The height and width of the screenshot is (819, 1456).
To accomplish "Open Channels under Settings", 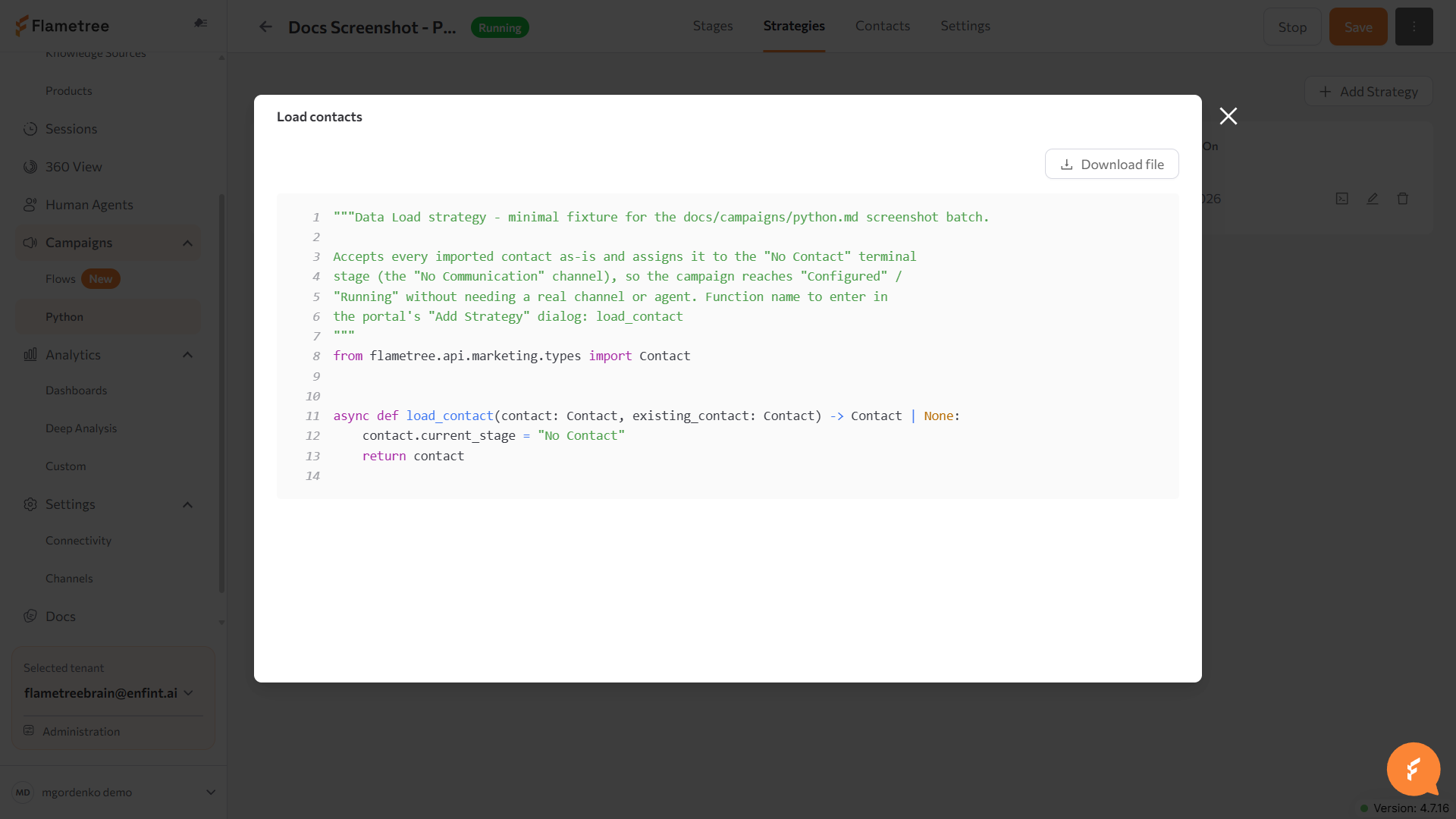I will 69,579.
